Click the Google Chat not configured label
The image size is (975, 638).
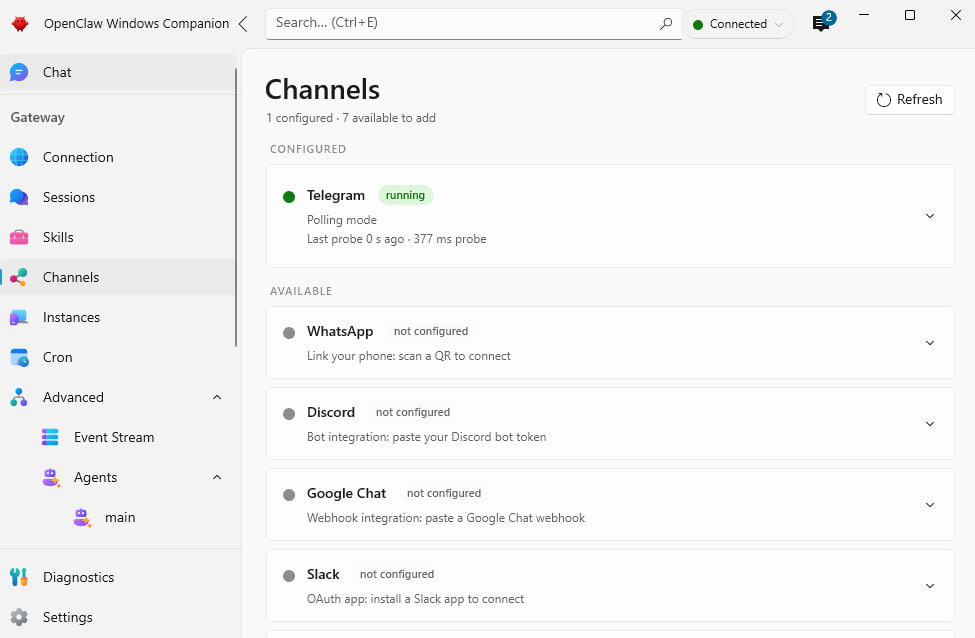(x=444, y=493)
